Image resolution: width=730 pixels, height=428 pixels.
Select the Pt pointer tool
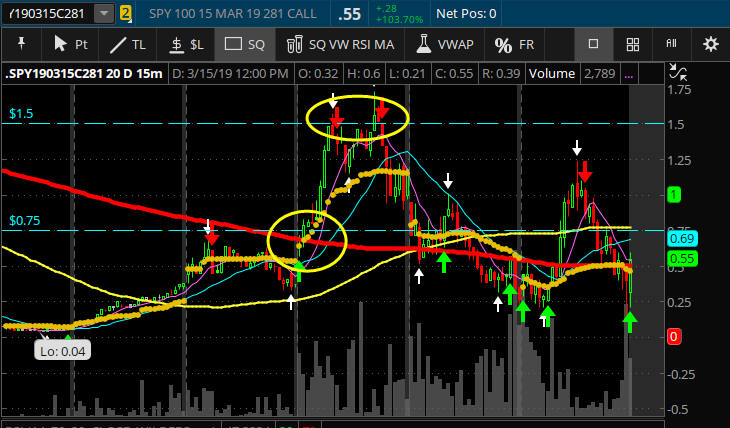point(71,44)
